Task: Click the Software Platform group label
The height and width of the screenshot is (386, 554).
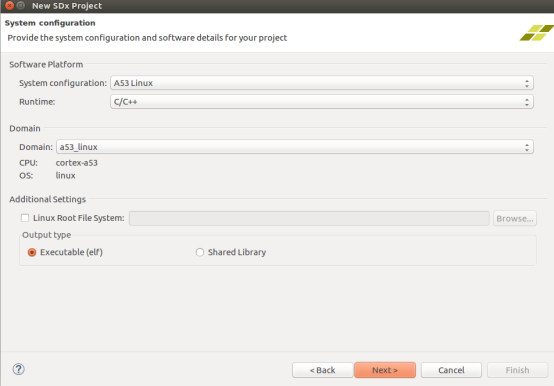Action: 46,65
